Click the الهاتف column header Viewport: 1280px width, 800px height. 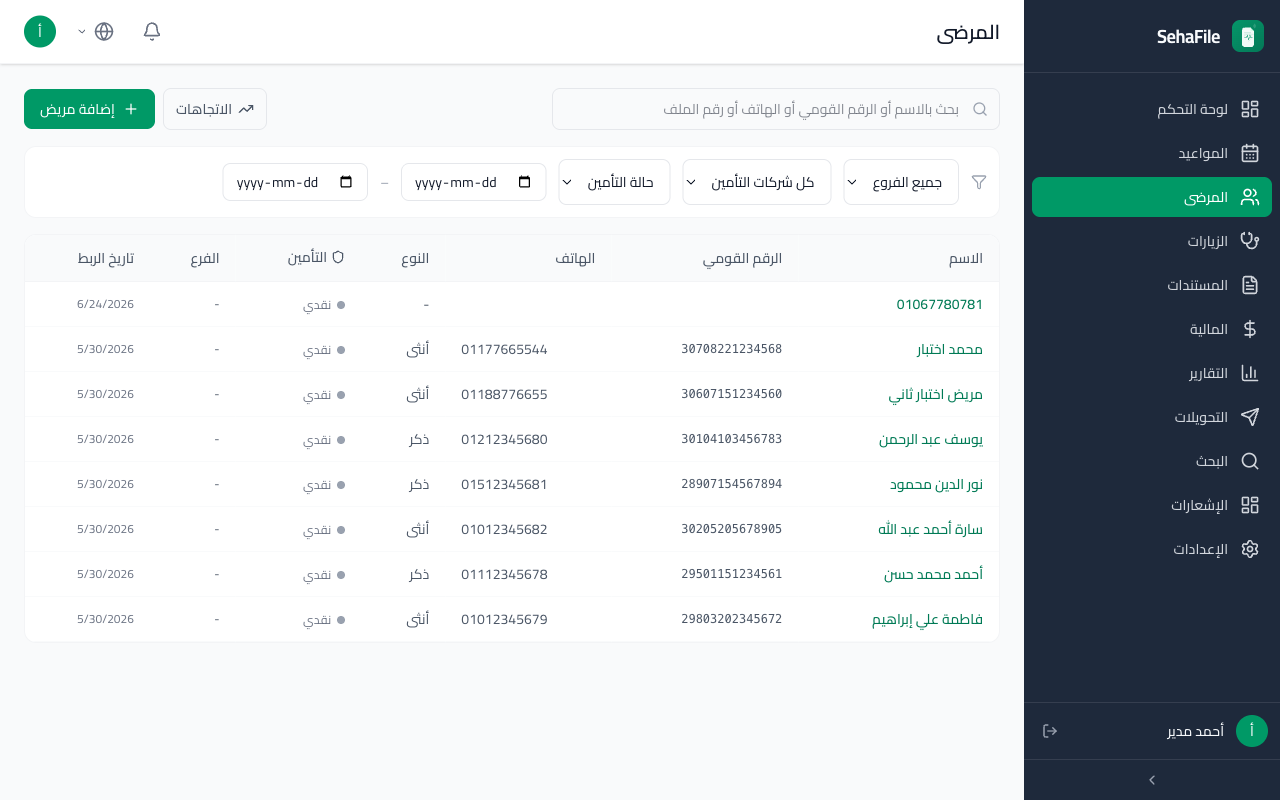point(575,258)
